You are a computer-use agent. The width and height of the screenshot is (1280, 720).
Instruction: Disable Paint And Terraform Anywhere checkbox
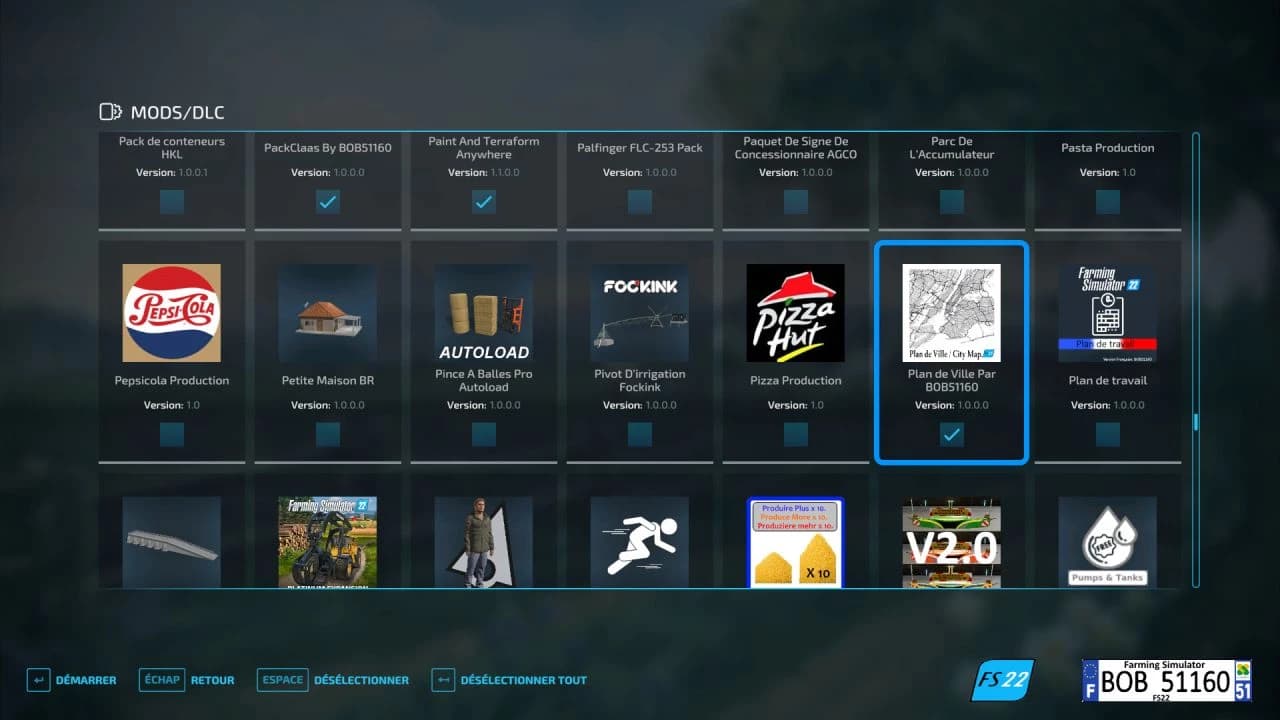tap(484, 202)
